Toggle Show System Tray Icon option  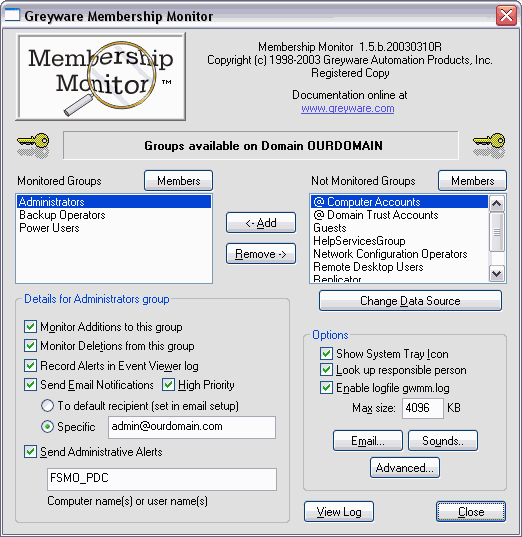[326, 353]
